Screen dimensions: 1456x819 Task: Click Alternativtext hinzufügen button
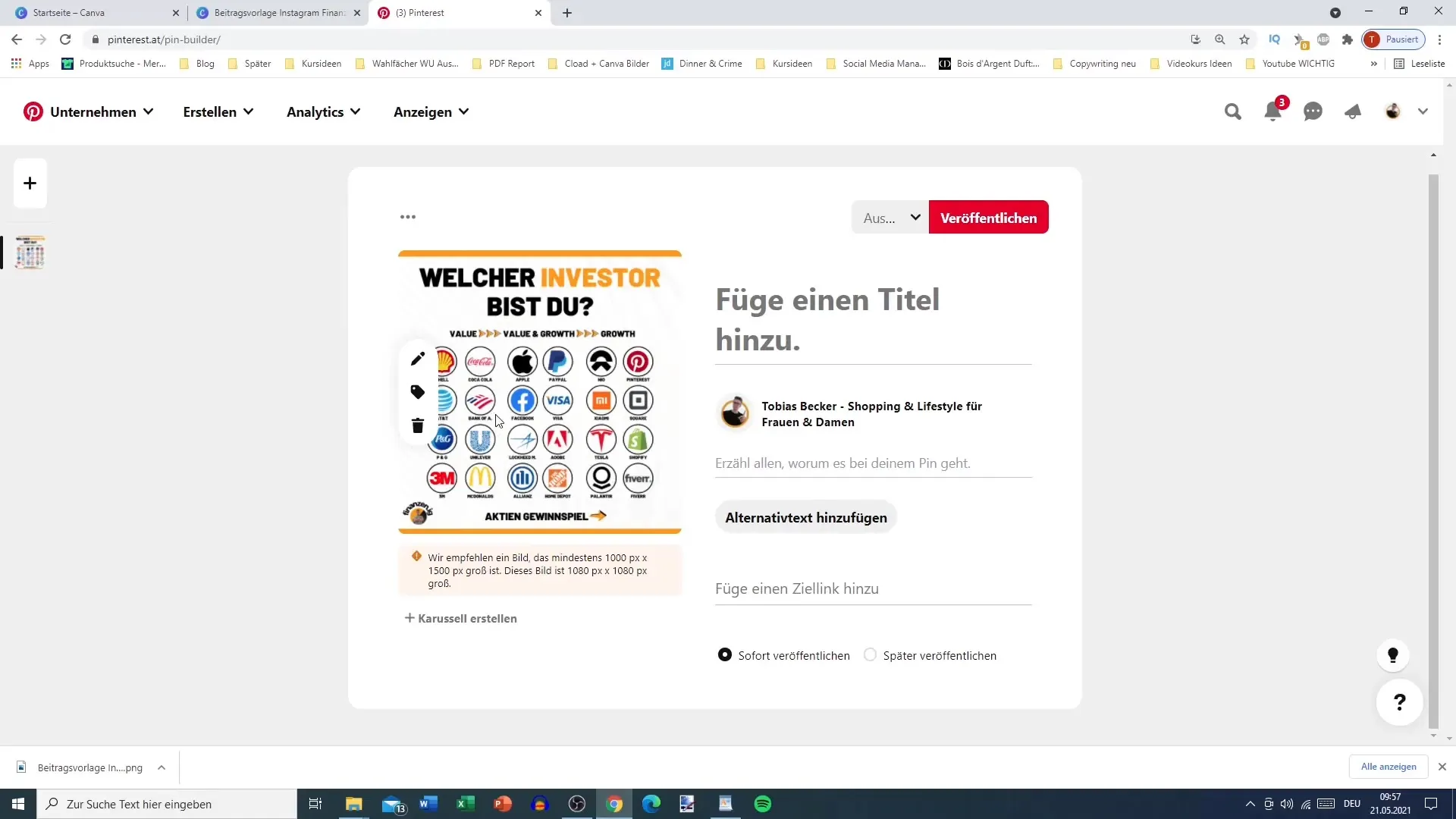(x=806, y=518)
